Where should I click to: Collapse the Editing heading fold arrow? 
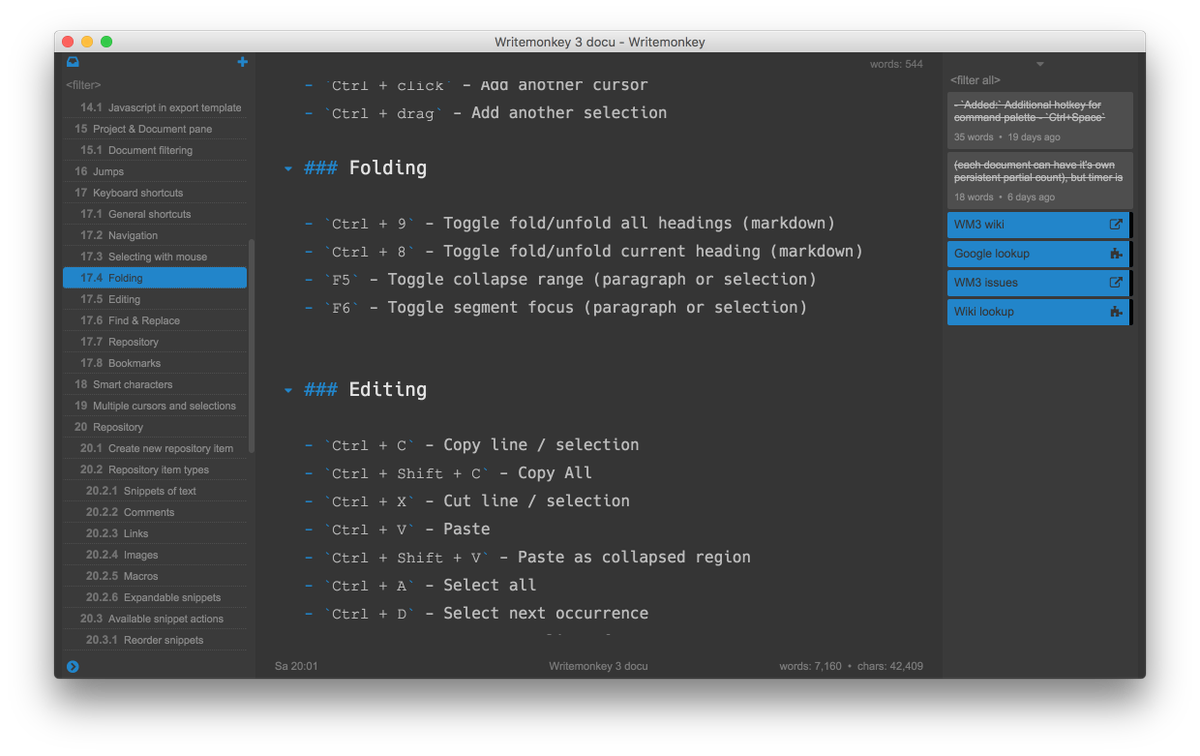point(288,391)
